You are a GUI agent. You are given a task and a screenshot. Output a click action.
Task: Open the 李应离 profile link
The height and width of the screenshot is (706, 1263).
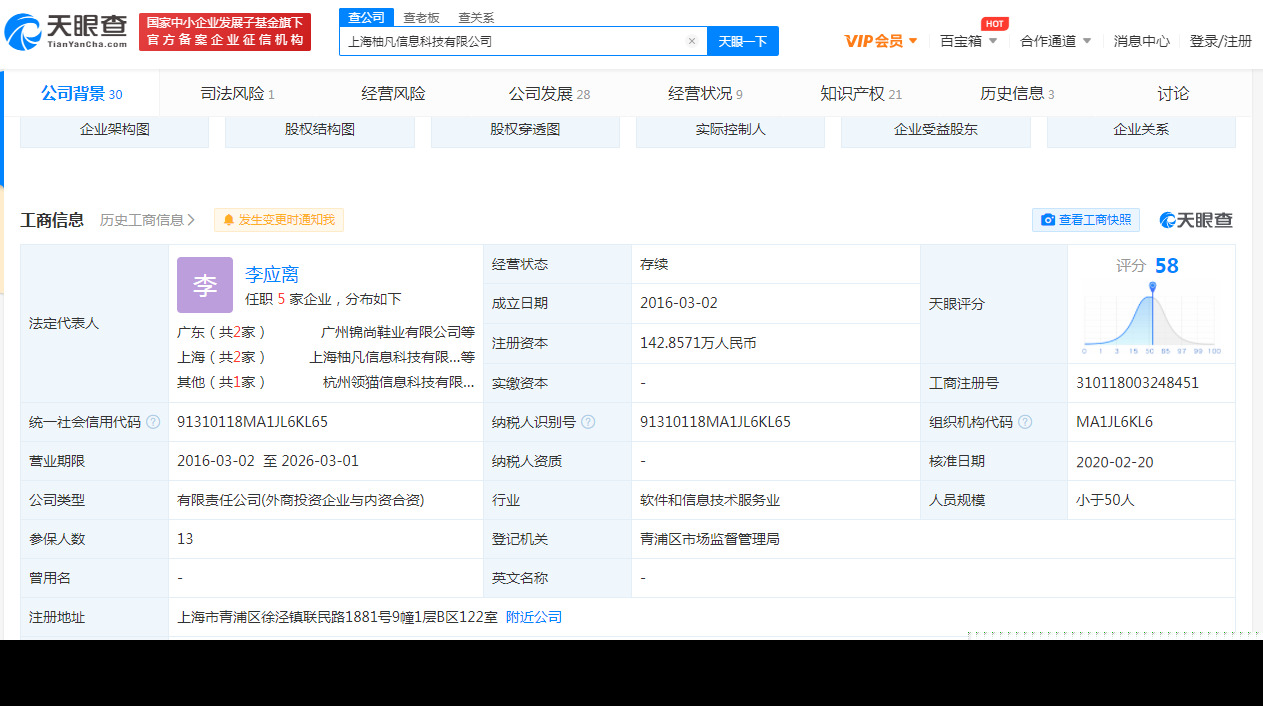(x=272, y=274)
